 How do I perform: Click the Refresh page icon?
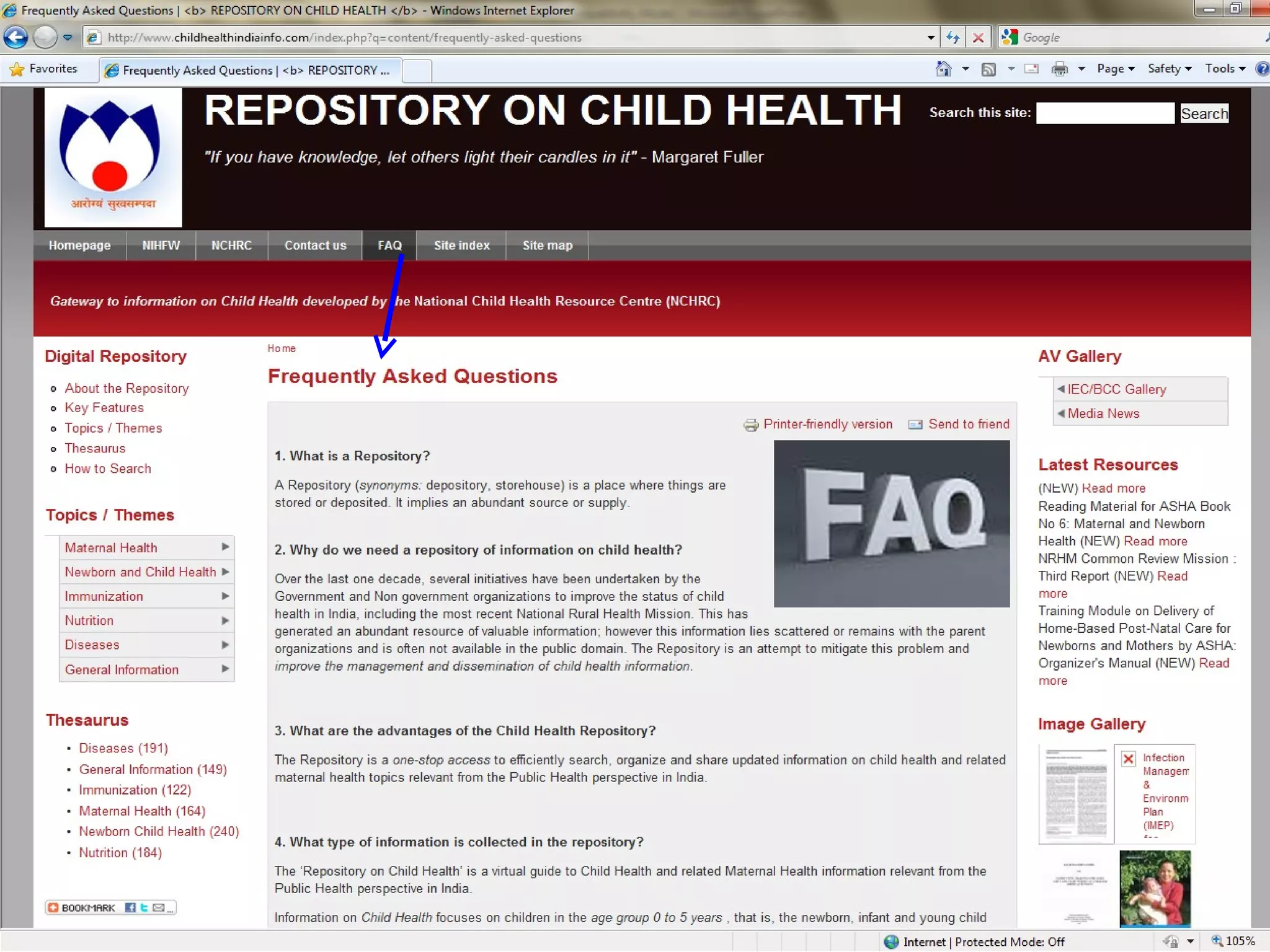point(952,38)
